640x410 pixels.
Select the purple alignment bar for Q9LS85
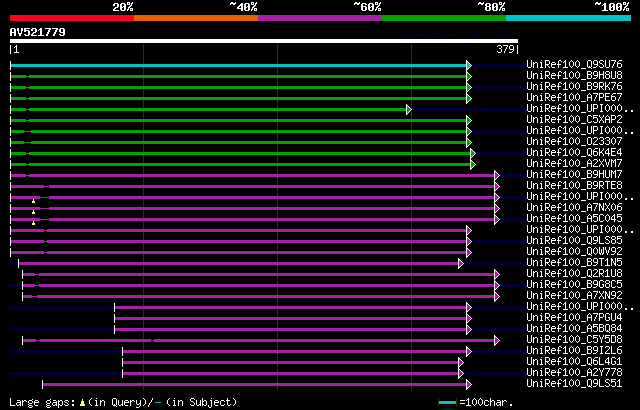(238, 242)
